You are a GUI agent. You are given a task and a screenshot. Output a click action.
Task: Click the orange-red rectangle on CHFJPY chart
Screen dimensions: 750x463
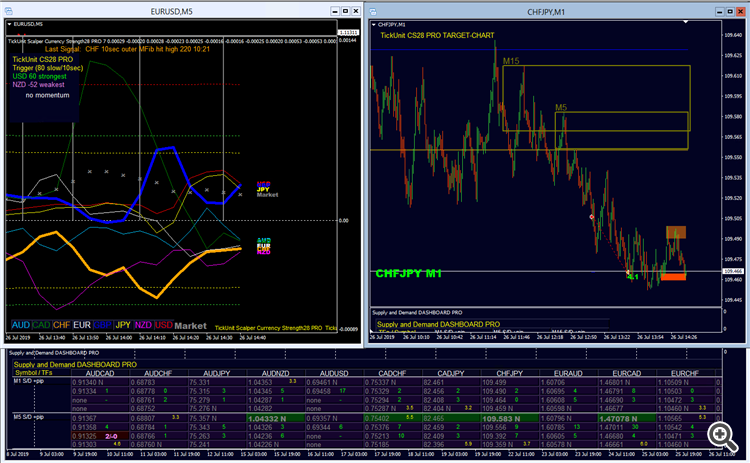pos(673,276)
